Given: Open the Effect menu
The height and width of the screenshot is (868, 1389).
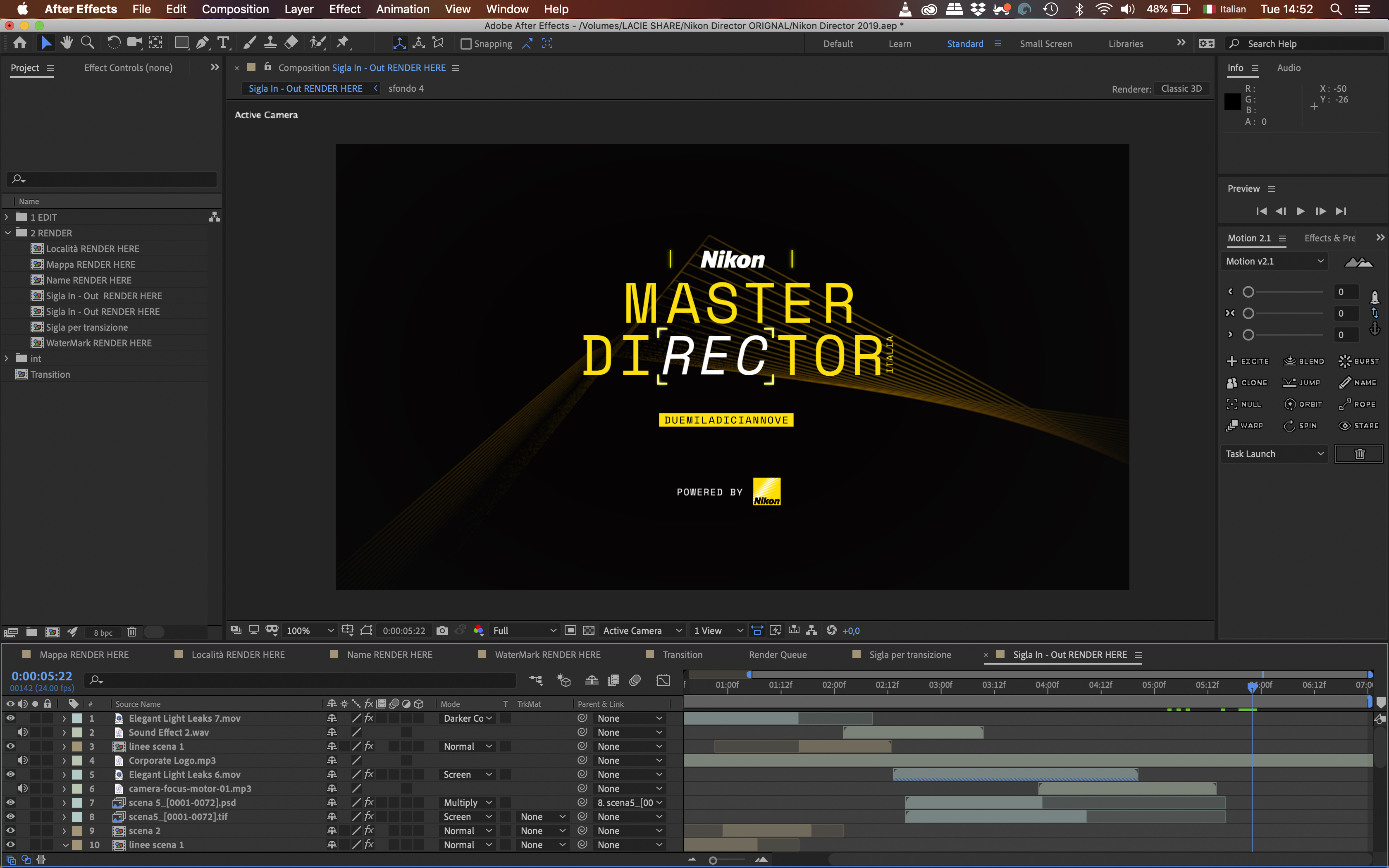Looking at the screenshot, I should [344, 9].
